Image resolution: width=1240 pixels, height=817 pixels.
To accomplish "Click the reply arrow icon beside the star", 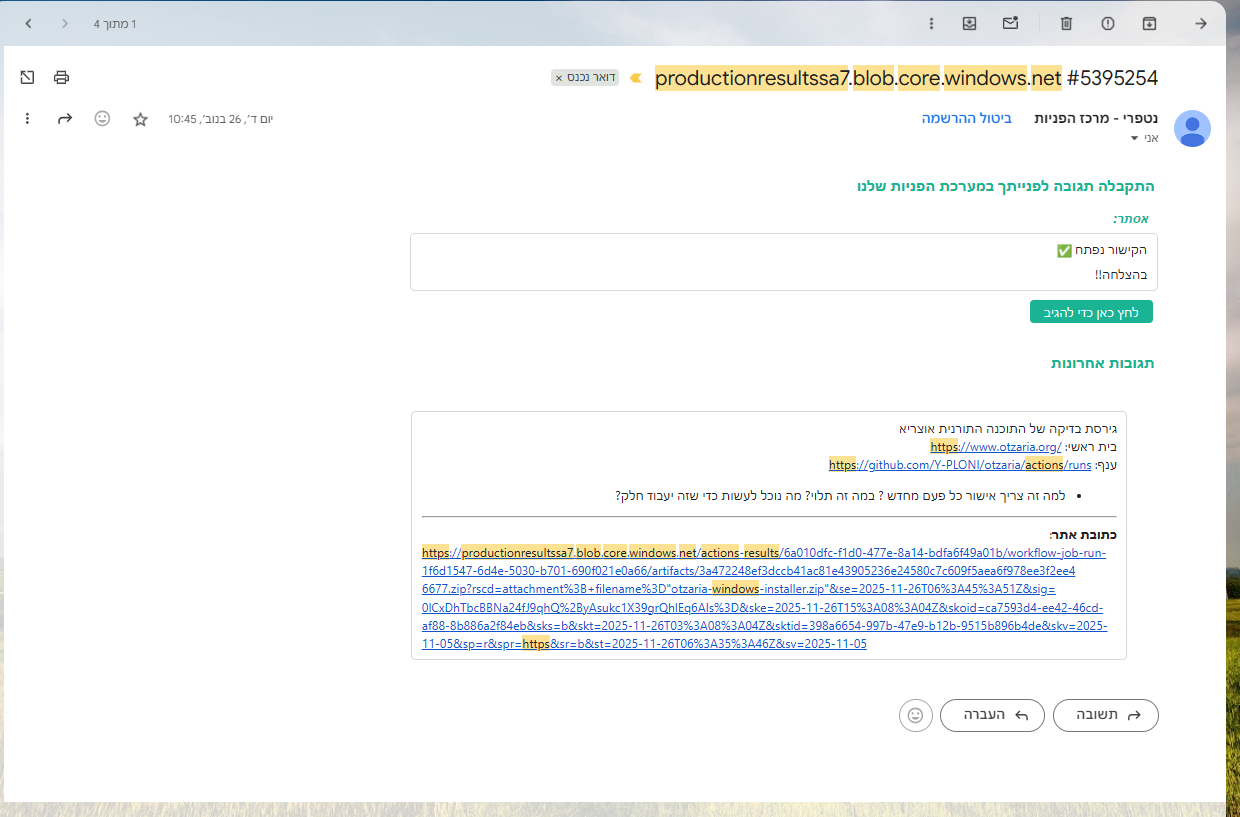I will (65, 119).
